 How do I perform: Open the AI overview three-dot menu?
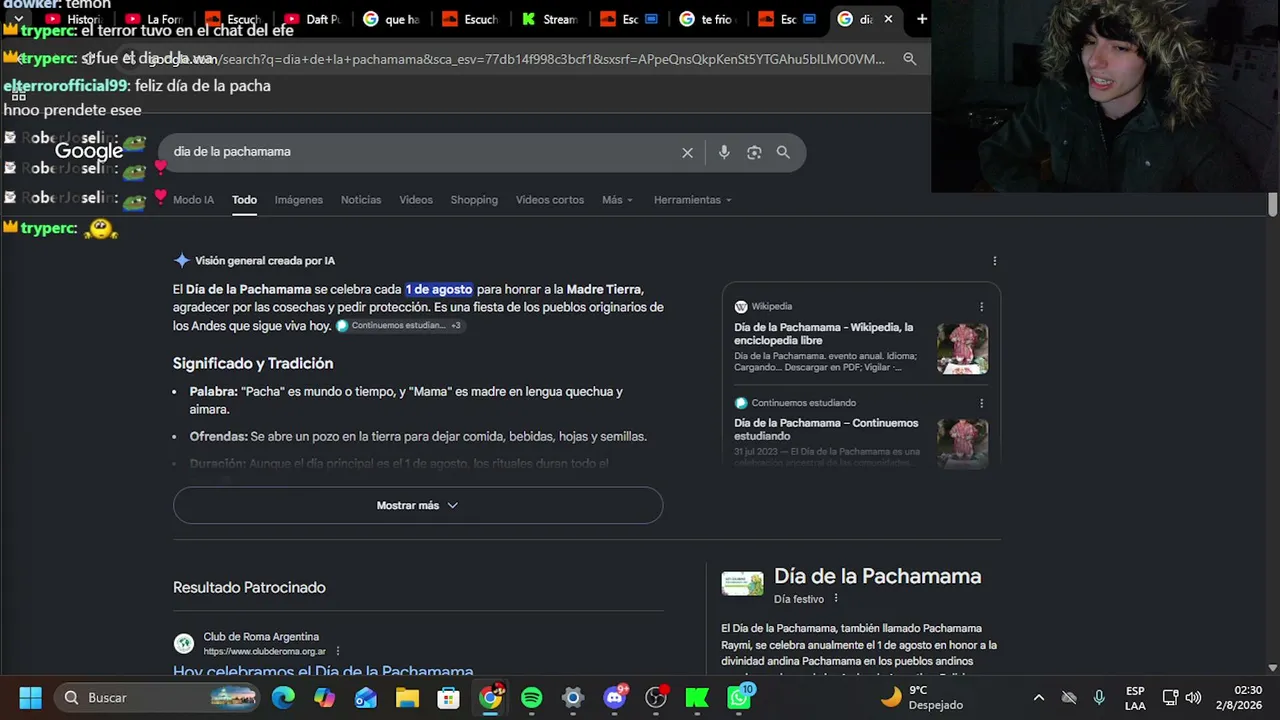994,261
